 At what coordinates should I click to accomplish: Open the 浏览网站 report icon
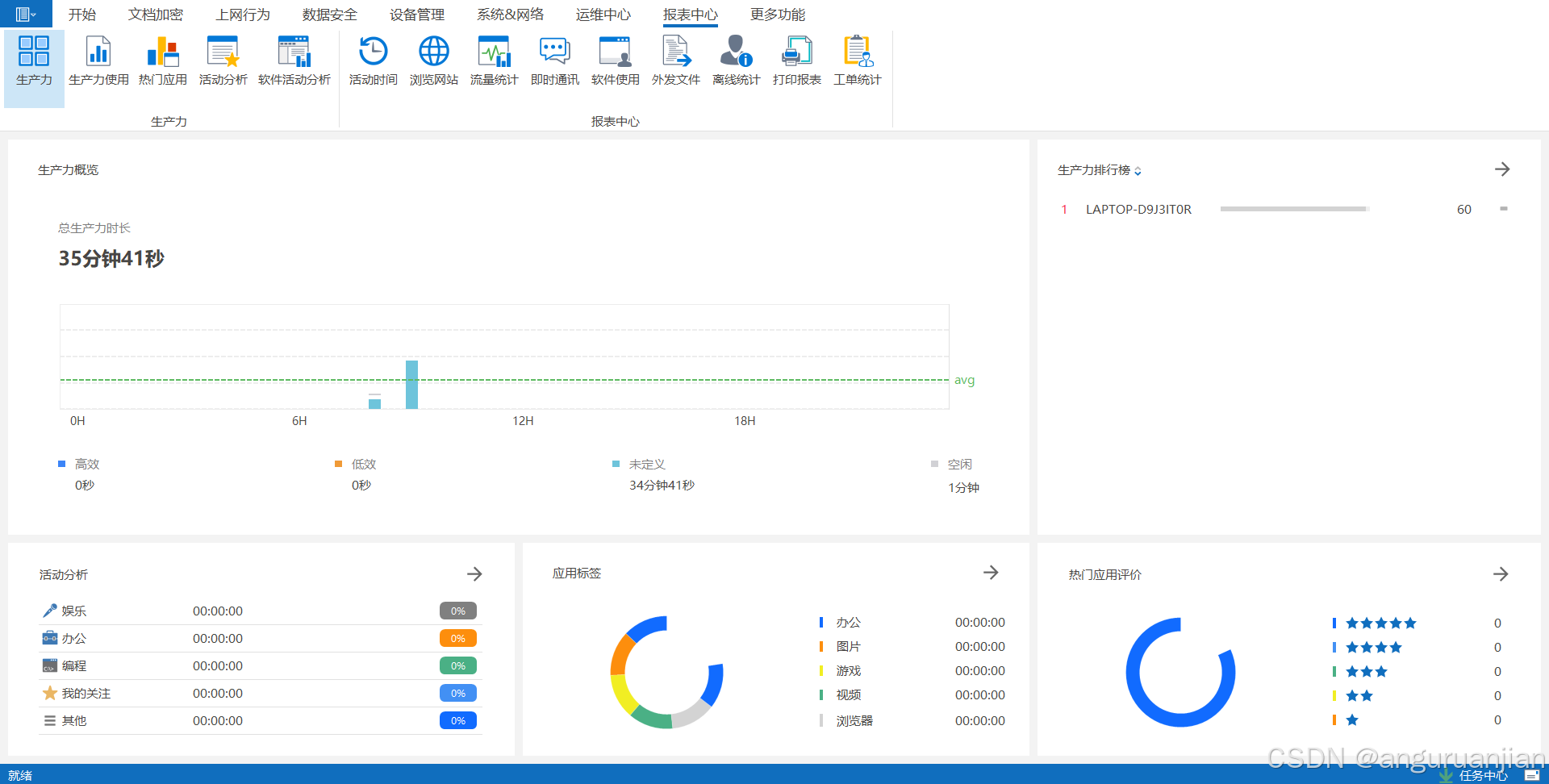(434, 62)
